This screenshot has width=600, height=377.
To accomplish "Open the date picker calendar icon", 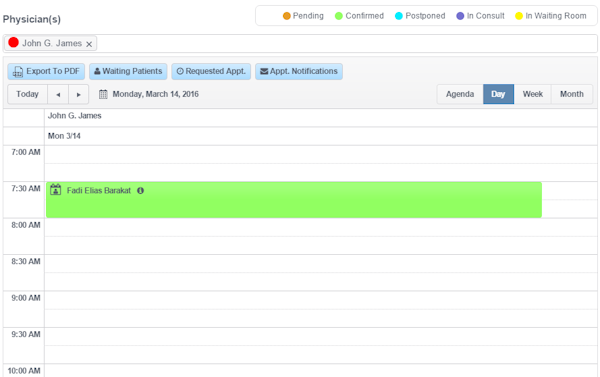I will 103,94.
